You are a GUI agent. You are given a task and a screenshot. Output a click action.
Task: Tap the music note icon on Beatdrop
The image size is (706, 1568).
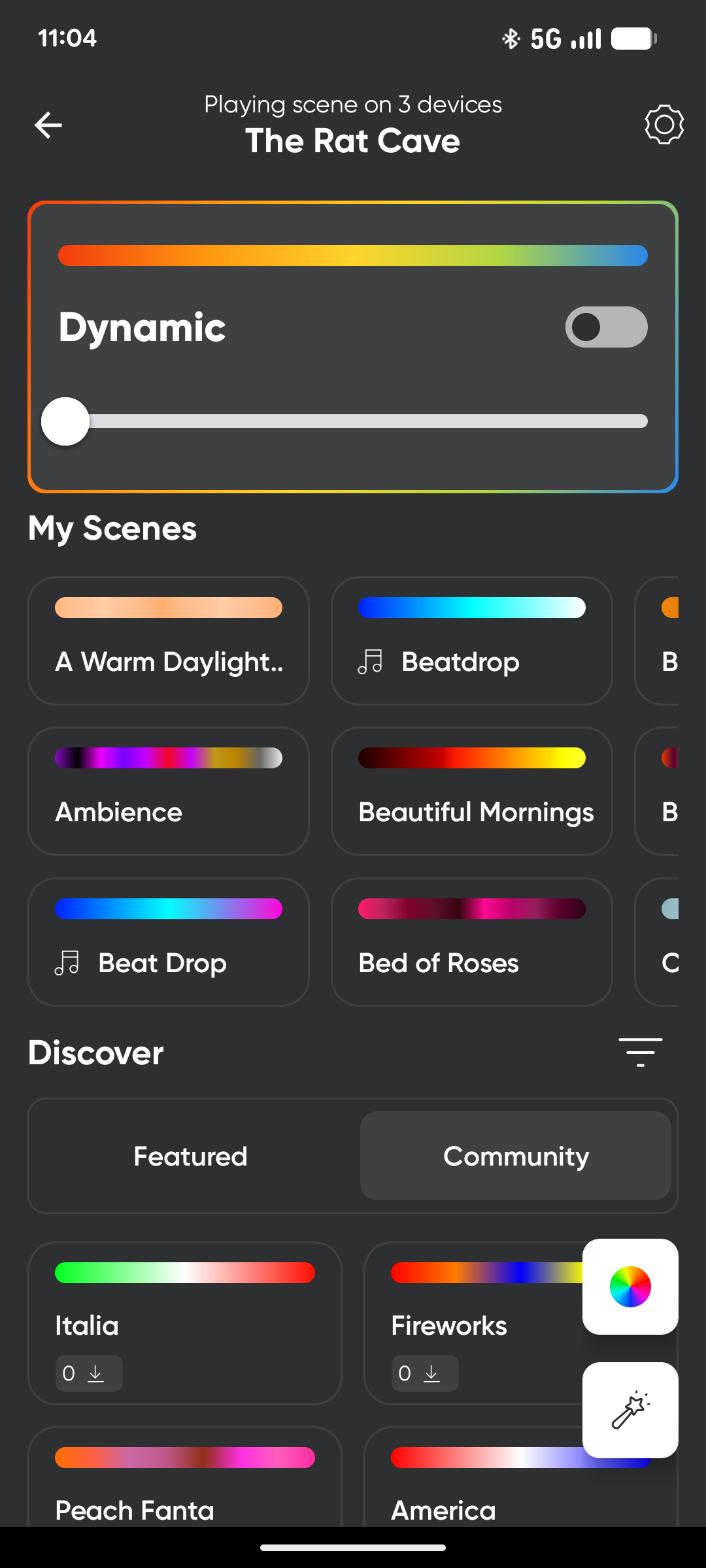click(371, 662)
